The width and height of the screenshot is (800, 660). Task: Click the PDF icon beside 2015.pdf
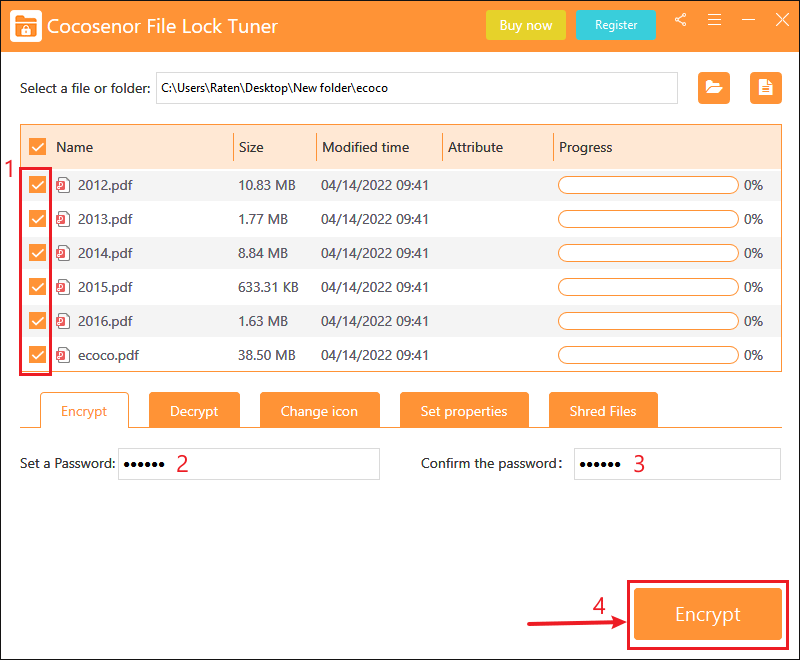coord(63,287)
